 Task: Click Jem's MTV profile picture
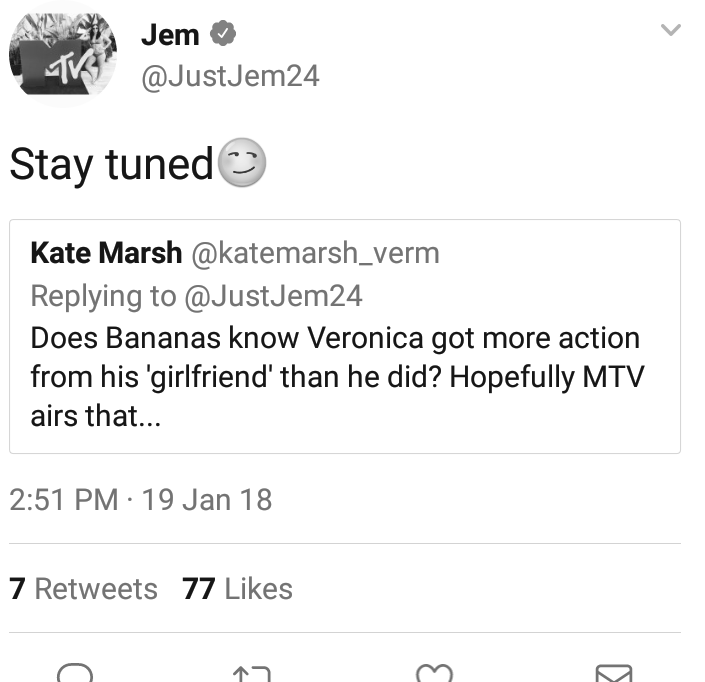click(x=63, y=55)
